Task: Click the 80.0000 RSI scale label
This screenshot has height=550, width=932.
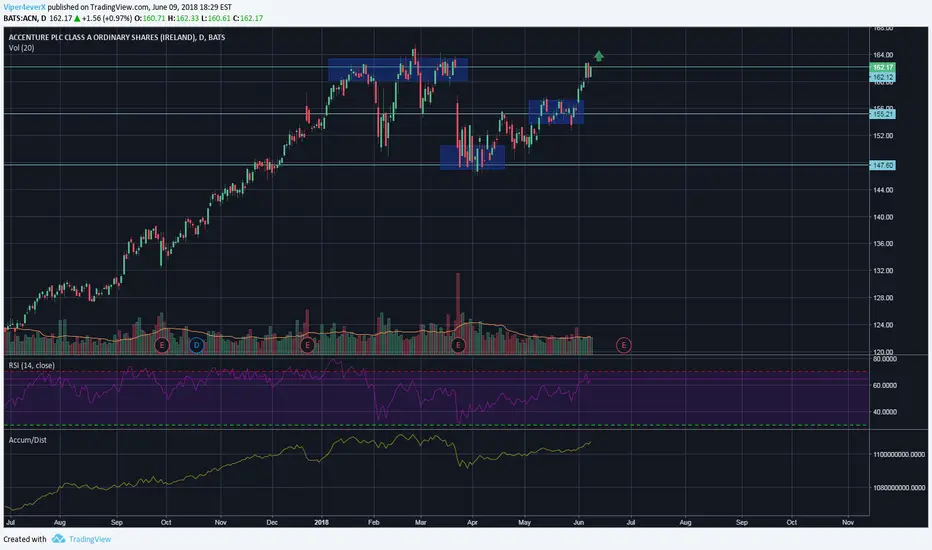Action: pyautogui.click(x=884, y=359)
